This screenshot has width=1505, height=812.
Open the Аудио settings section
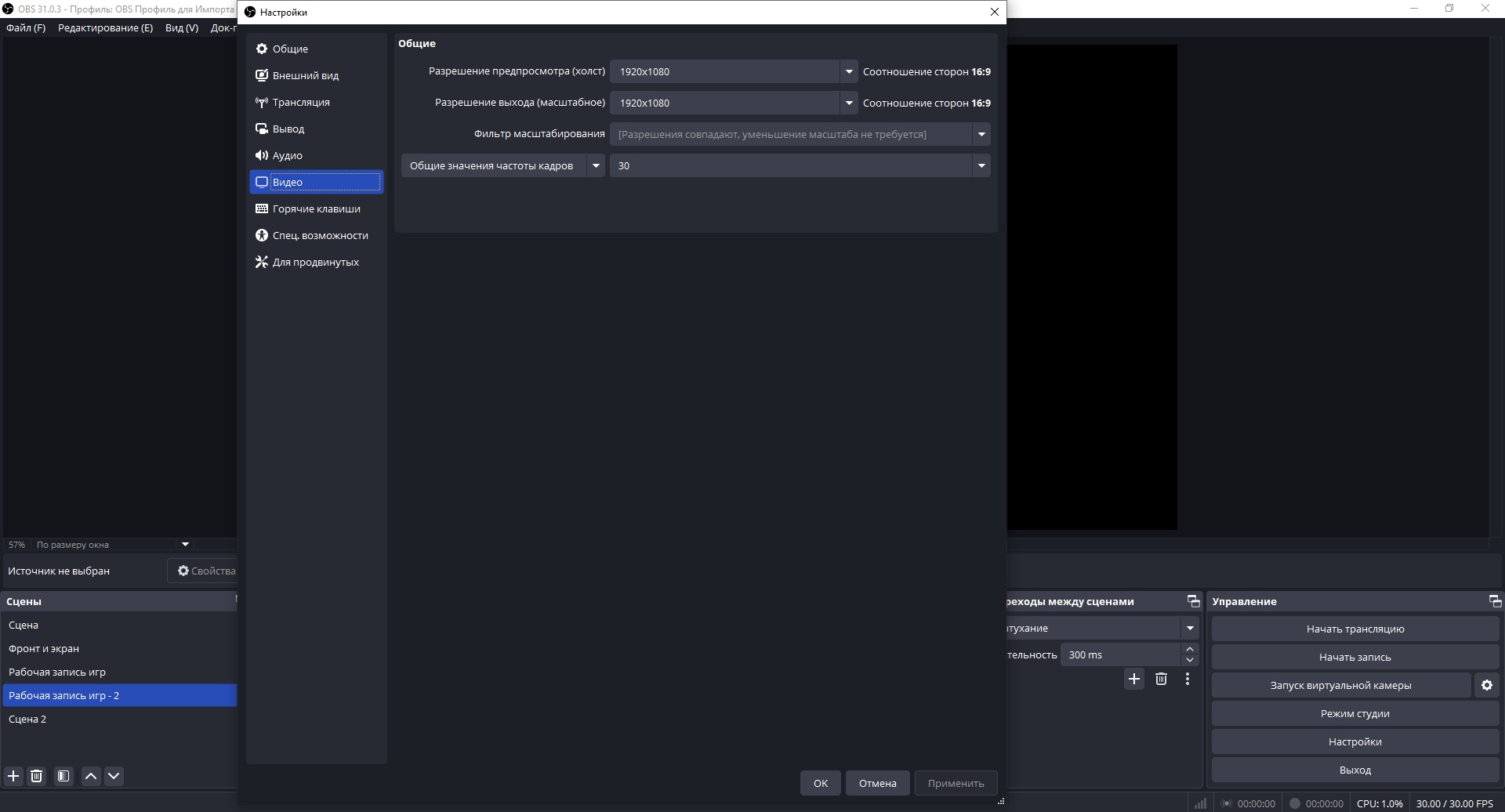[x=316, y=155]
